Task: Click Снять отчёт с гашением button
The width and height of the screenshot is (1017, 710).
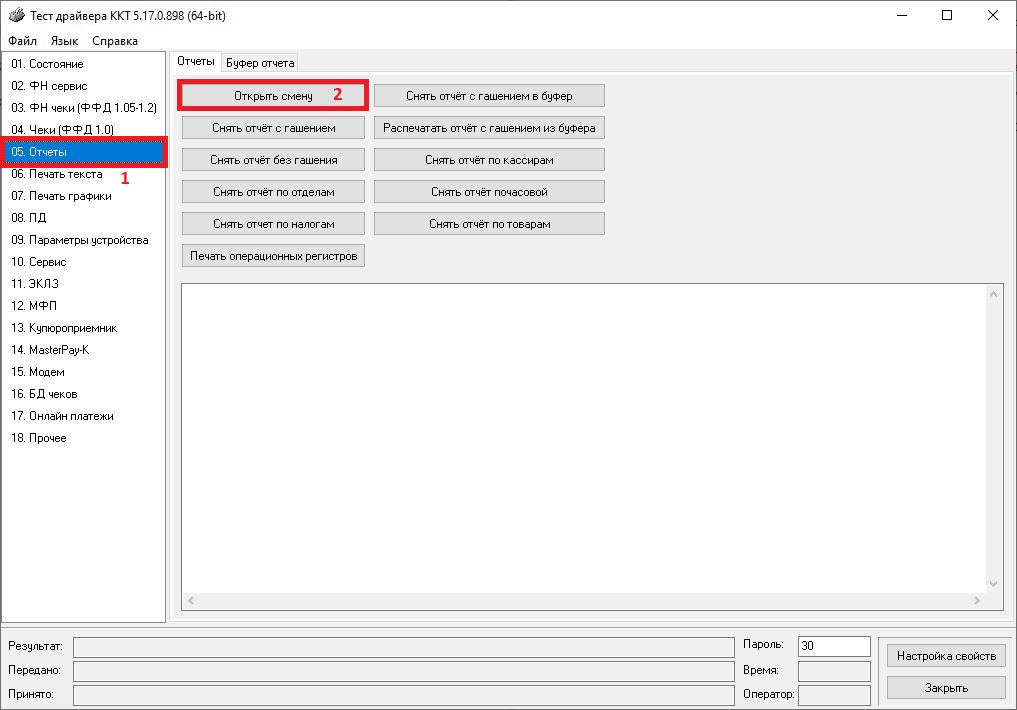Action: (273, 128)
